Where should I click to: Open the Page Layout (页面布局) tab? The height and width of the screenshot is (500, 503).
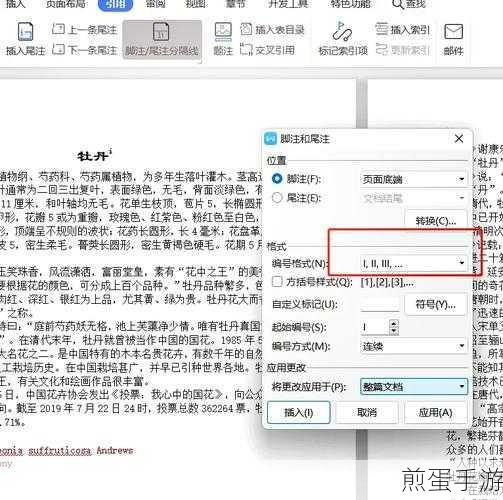(x=66, y=4)
